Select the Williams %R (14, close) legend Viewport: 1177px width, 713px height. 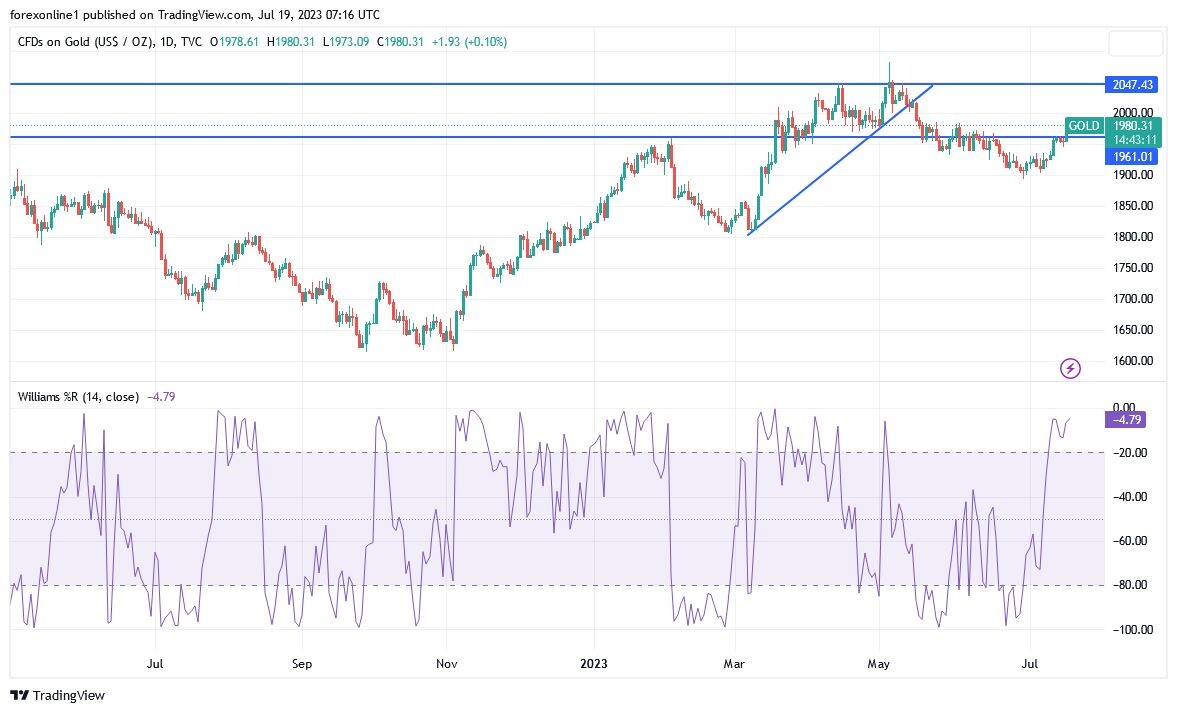click(x=78, y=396)
